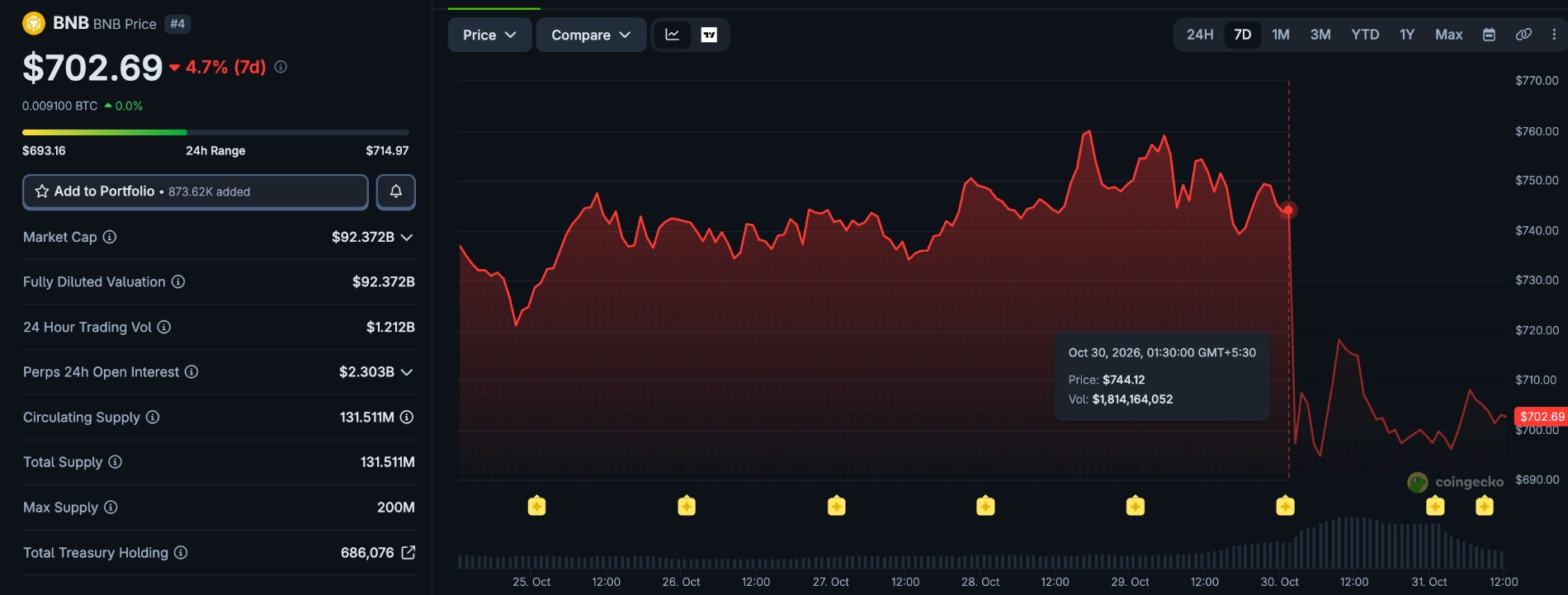Open price alert bell icon

coord(396,191)
